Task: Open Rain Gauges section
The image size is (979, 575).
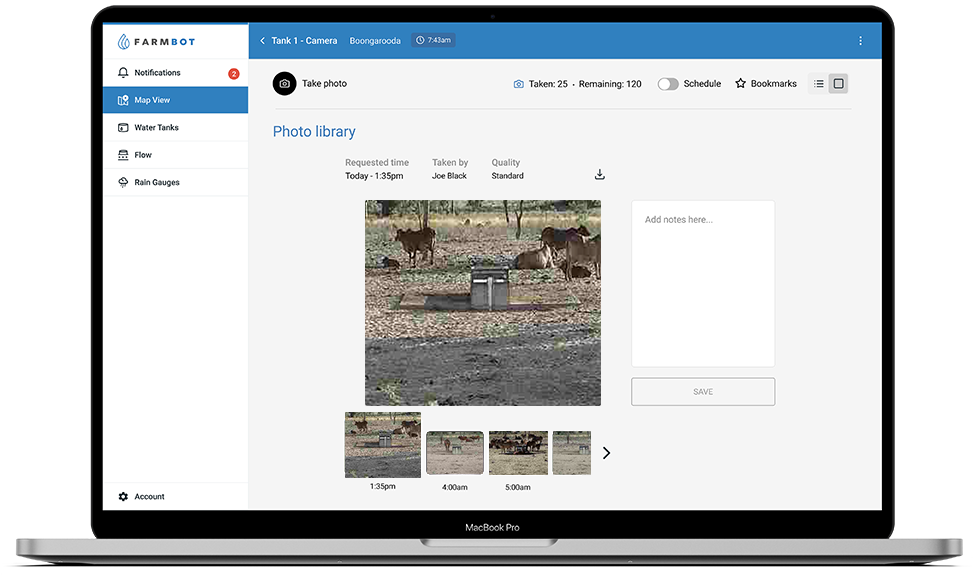Action: [x=156, y=183]
